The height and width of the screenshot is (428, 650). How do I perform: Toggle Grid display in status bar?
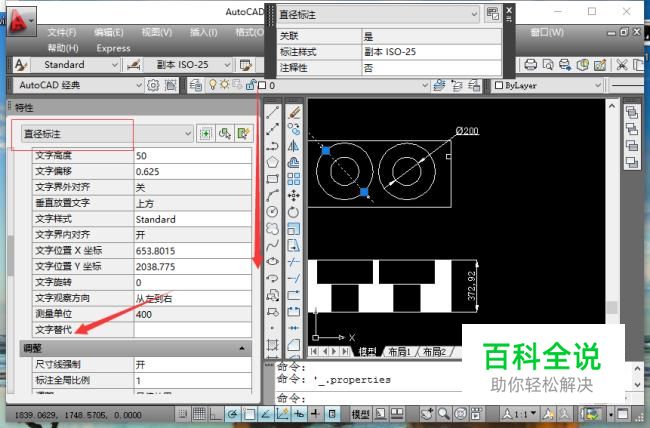199,413
